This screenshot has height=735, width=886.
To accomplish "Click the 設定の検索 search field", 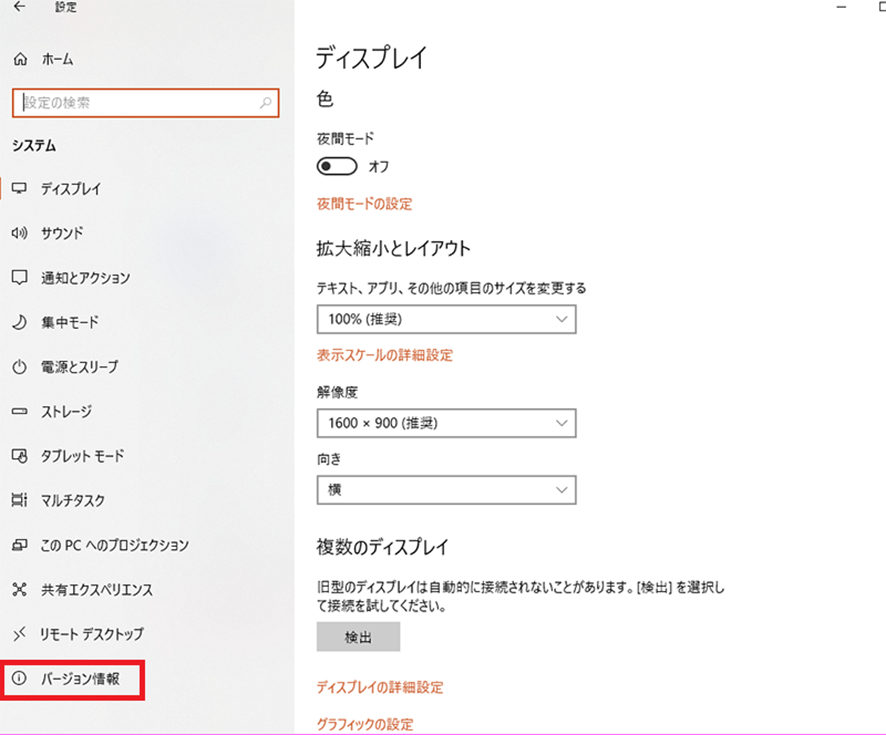I will (135, 102).
